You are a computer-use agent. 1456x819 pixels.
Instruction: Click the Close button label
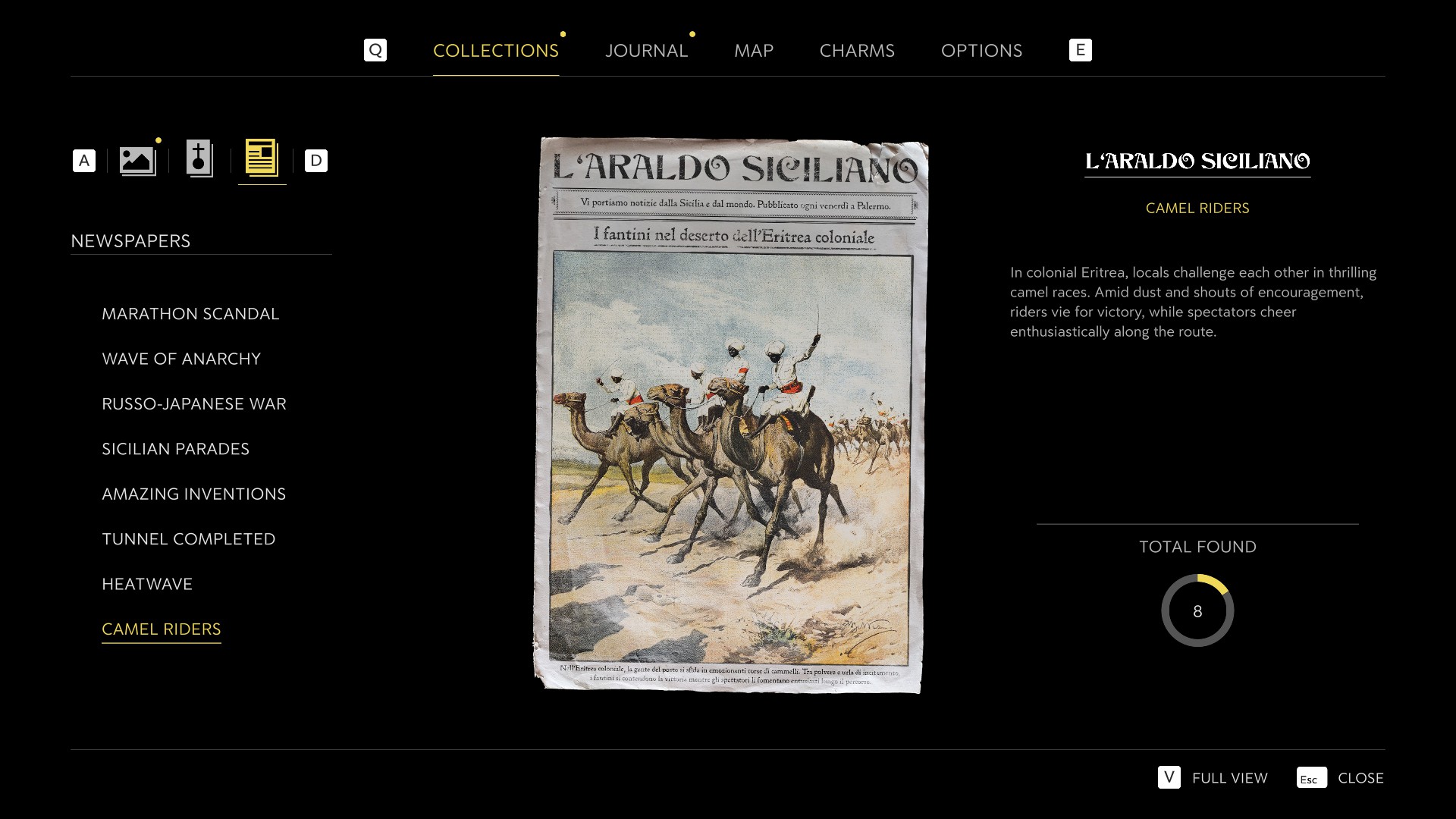click(x=1360, y=778)
